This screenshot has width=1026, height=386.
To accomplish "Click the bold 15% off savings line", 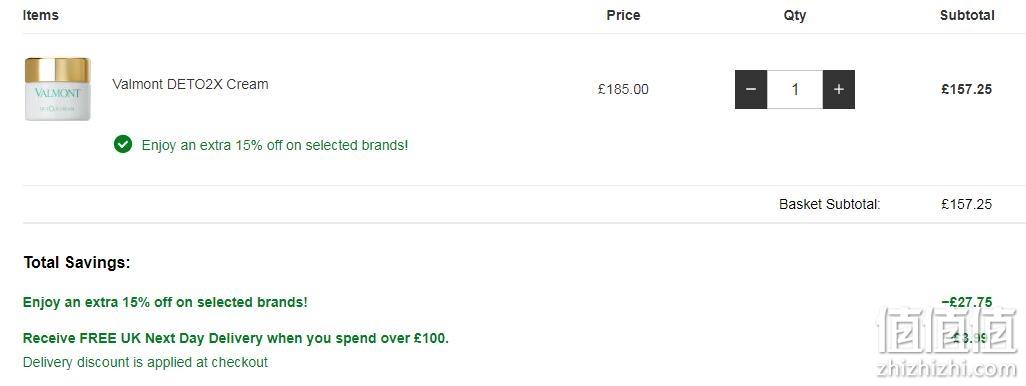I will pyautogui.click(x=165, y=302).
